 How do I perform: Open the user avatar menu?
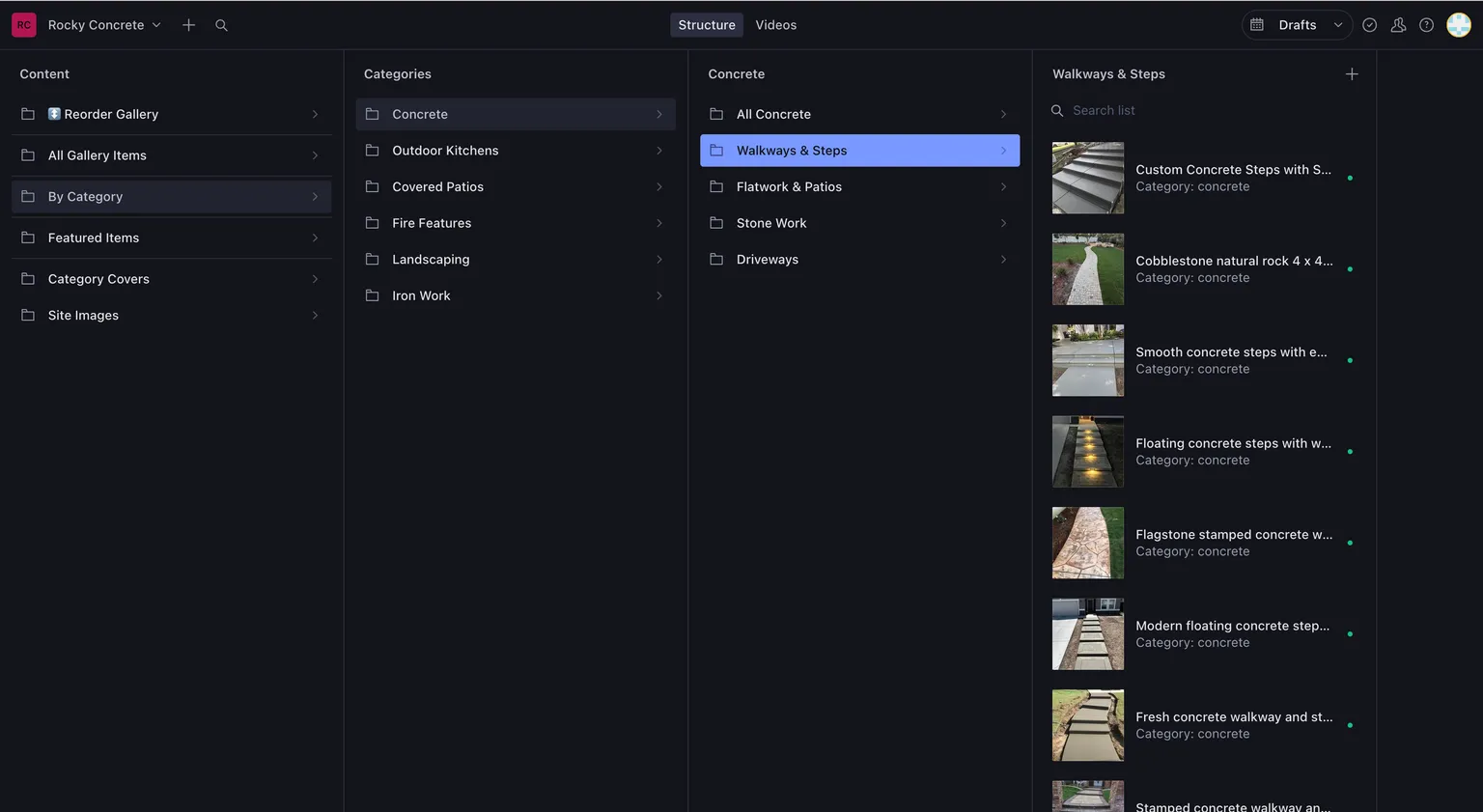coord(1459,25)
